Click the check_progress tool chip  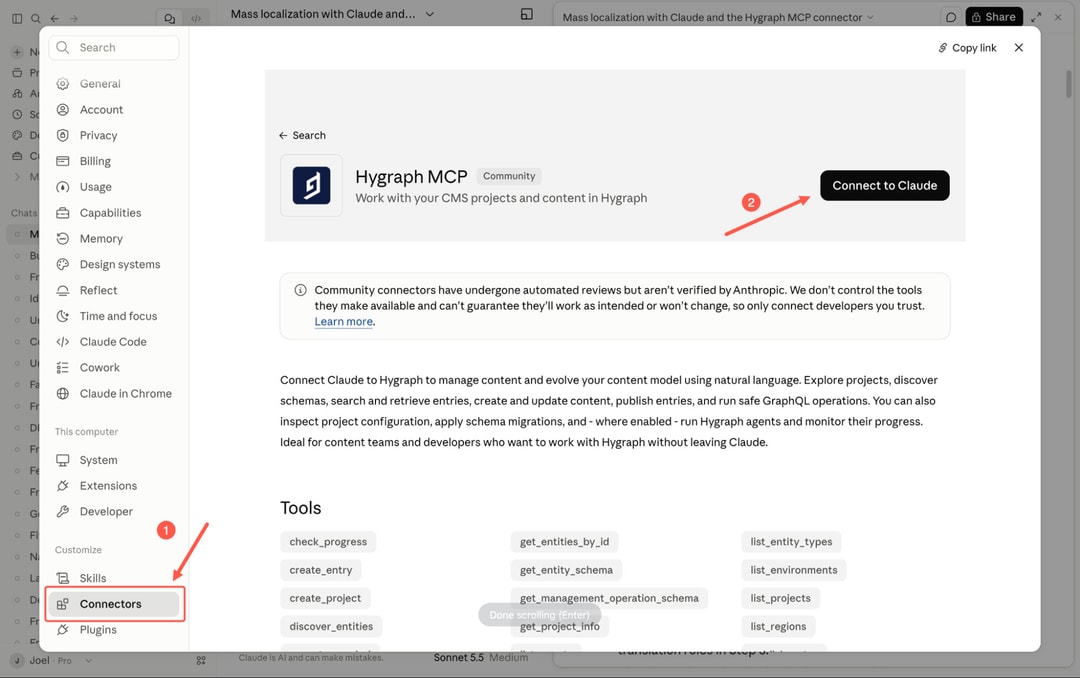pos(328,542)
